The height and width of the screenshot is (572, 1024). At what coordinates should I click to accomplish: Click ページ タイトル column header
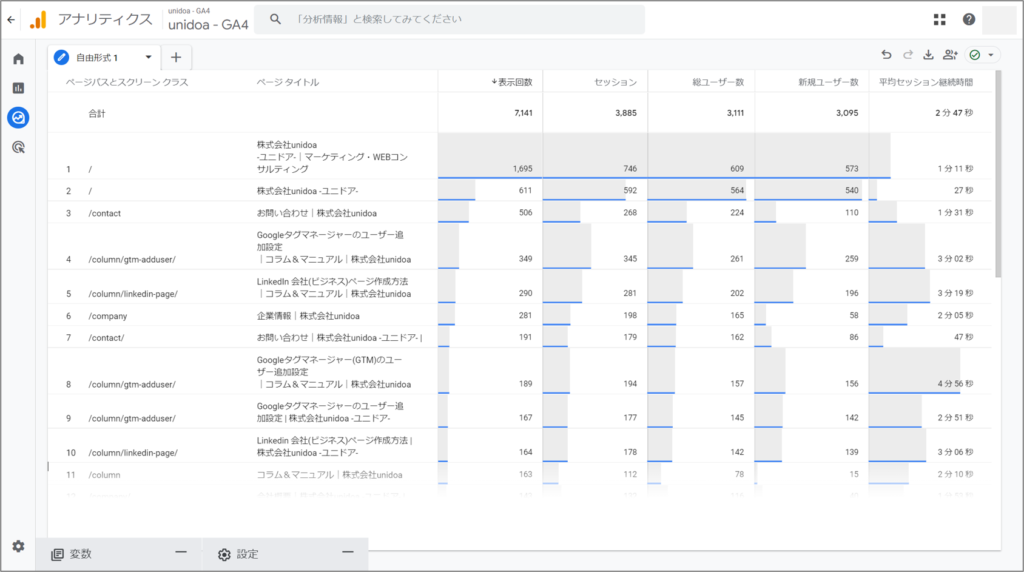[x=288, y=82]
